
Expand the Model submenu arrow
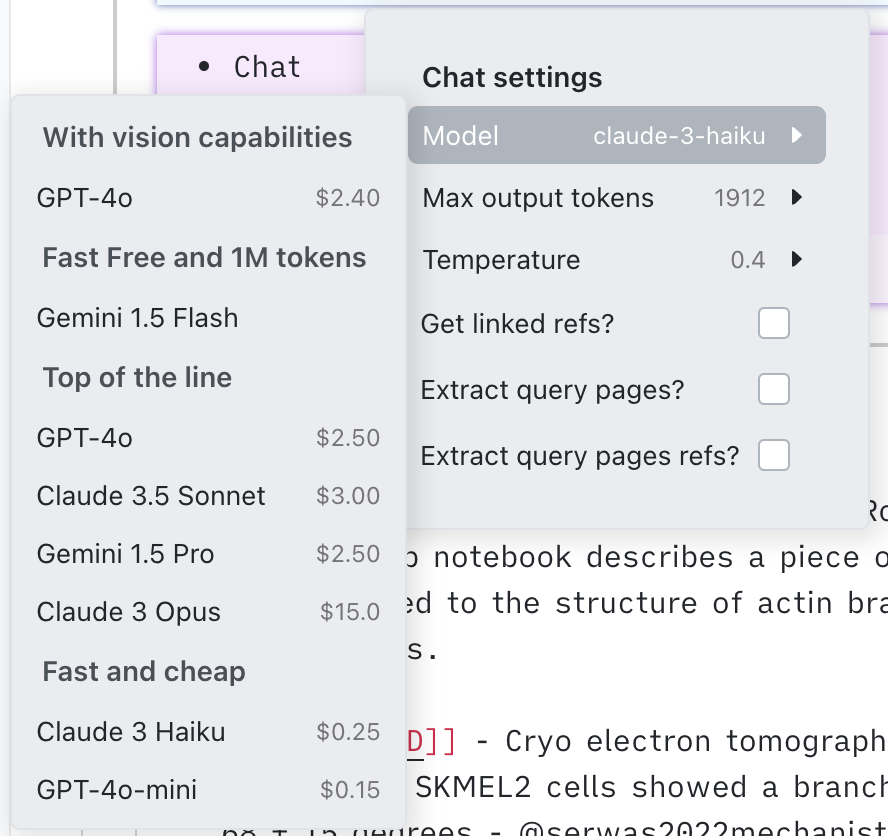(x=797, y=135)
